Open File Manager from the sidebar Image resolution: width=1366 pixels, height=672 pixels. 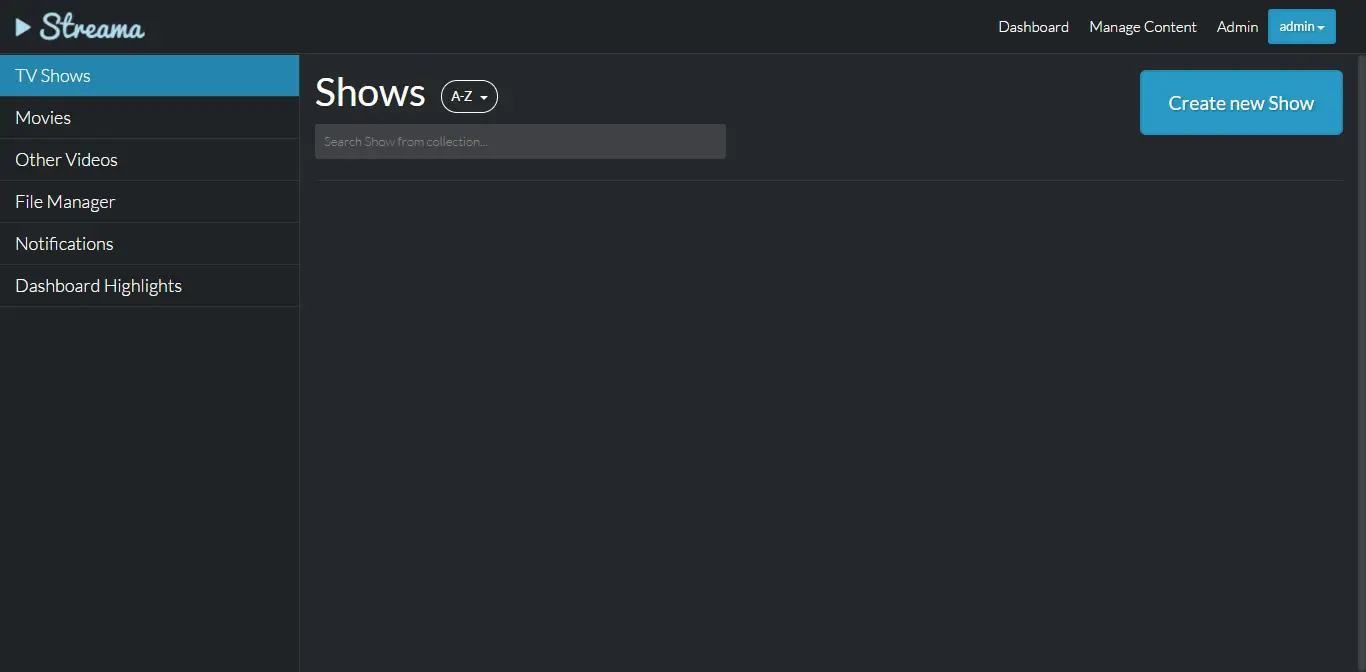[149, 202]
